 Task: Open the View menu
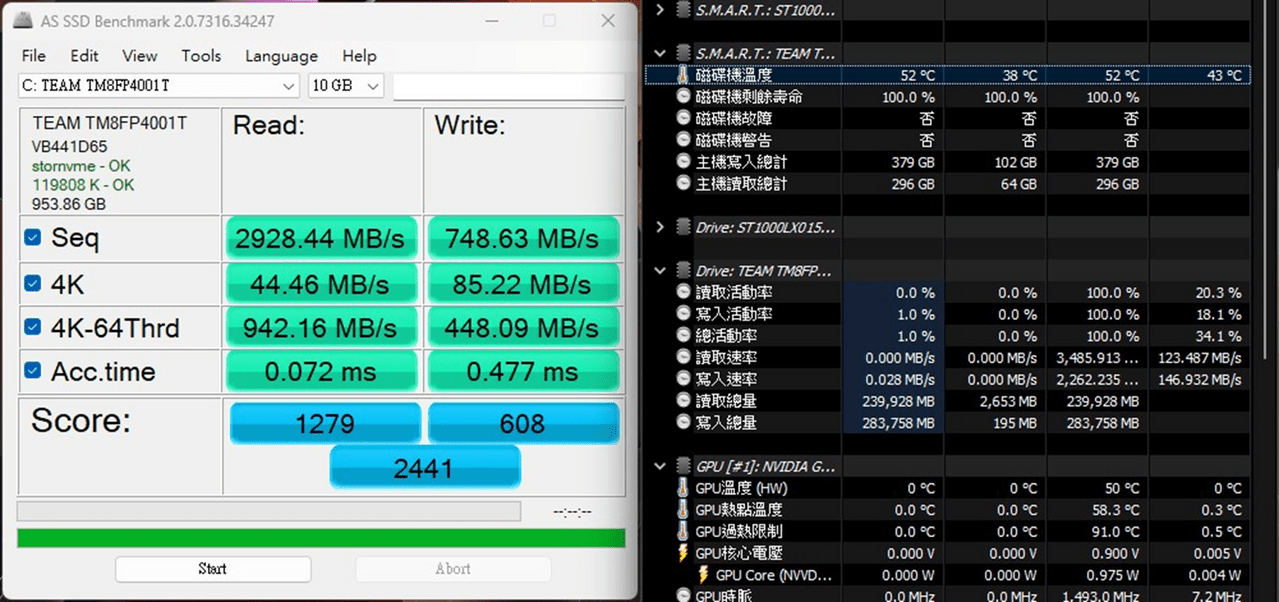pos(140,55)
